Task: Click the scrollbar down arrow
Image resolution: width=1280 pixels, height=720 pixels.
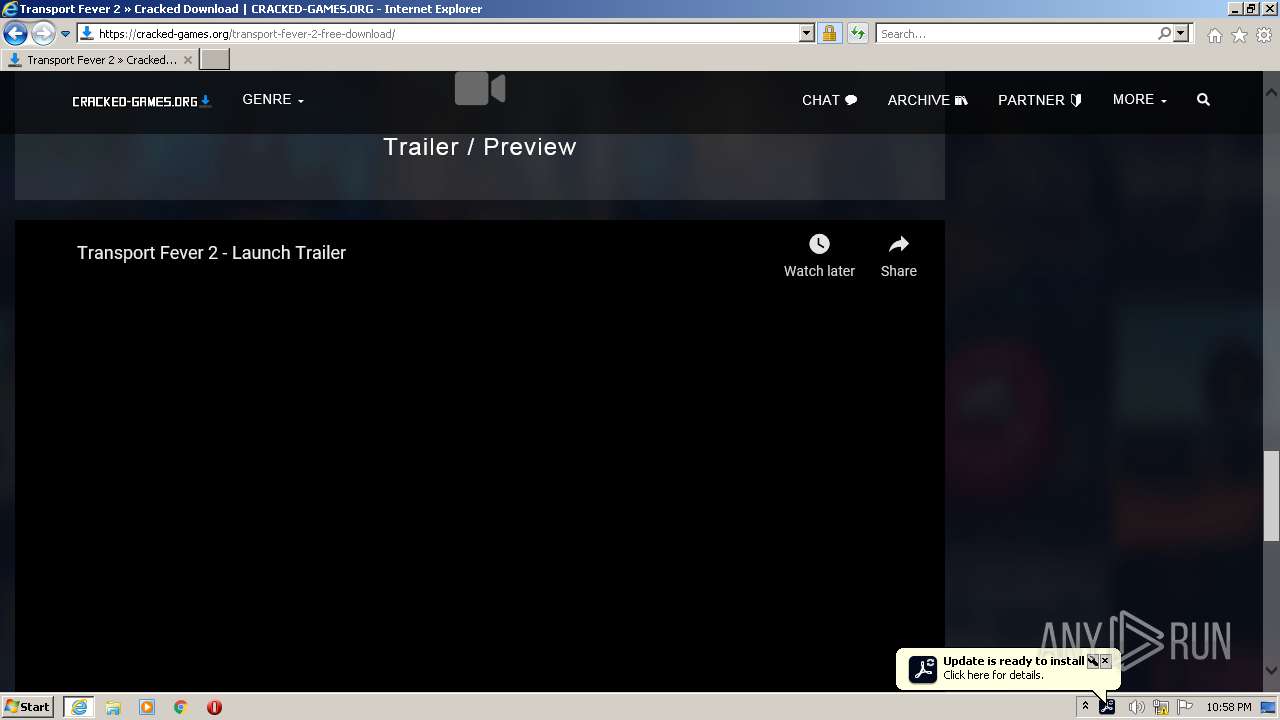Action: [x=1271, y=671]
